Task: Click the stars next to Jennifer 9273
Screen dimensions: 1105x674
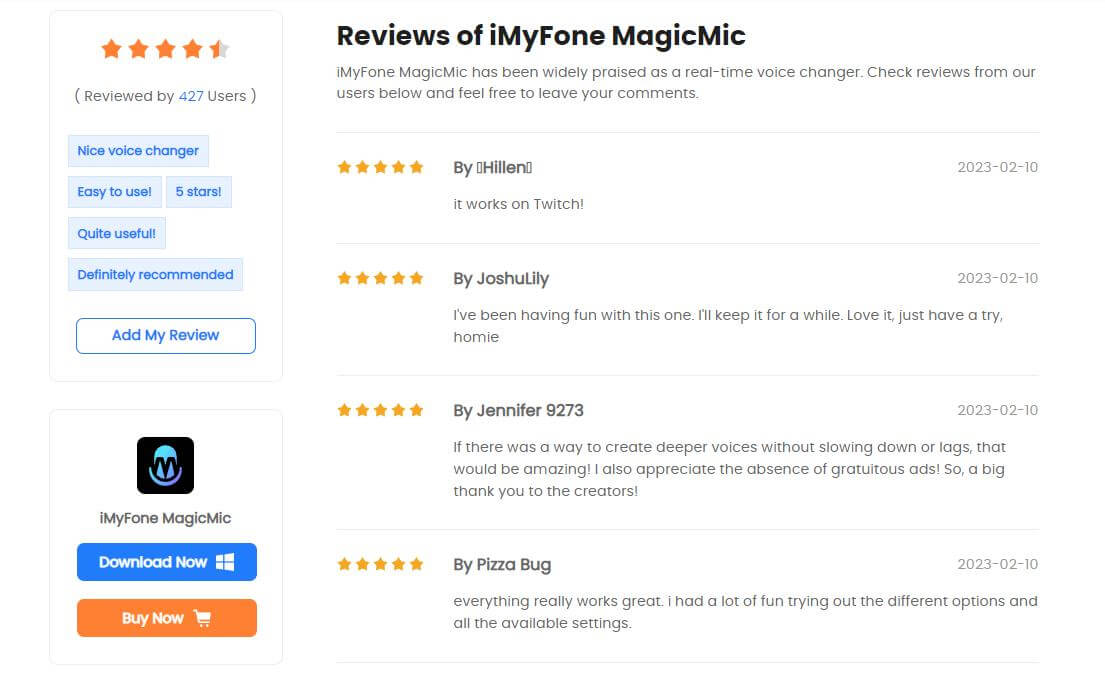Action: pyautogui.click(x=381, y=410)
